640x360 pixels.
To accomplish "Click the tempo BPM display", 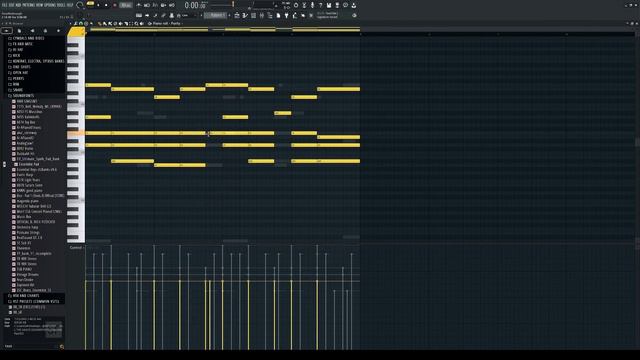I will click(x=126, y=5).
